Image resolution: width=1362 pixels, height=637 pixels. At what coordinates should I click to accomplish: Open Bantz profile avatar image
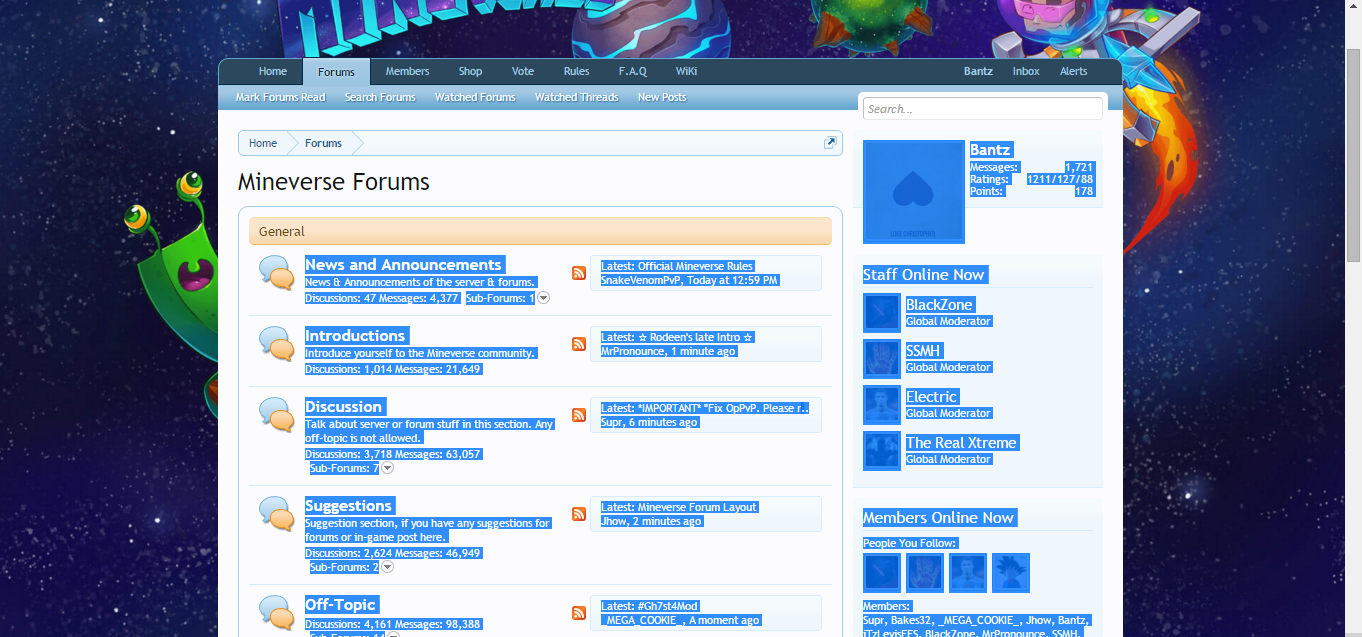(914, 192)
